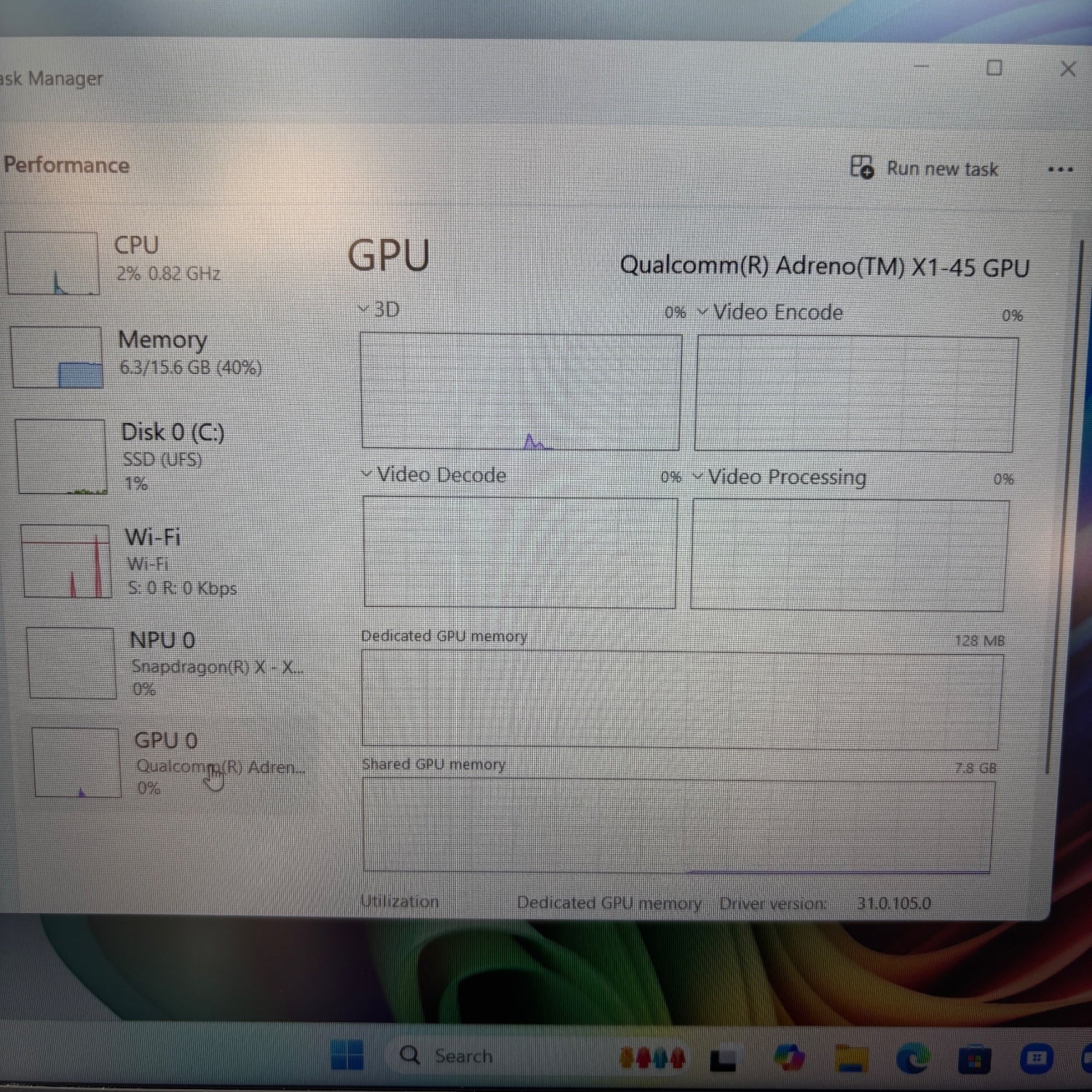The image size is (1092, 1092).
Task: Open File Explorer from the taskbar
Action: click(x=852, y=1058)
